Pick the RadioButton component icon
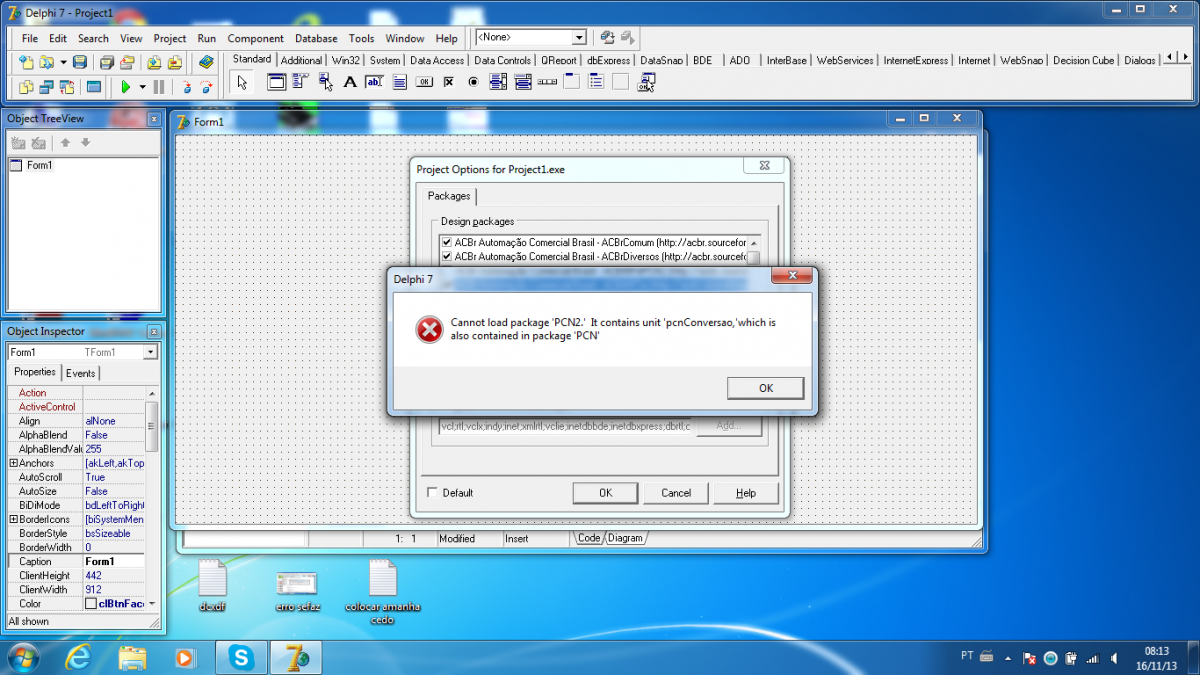Screen dimensions: 1200x675 pos(473,83)
